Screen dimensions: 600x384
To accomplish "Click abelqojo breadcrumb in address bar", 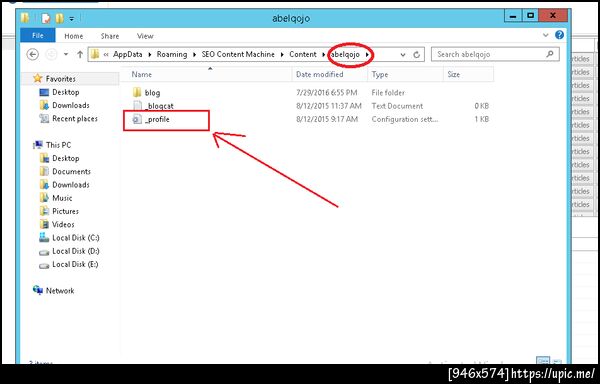I will pyautogui.click(x=346, y=54).
